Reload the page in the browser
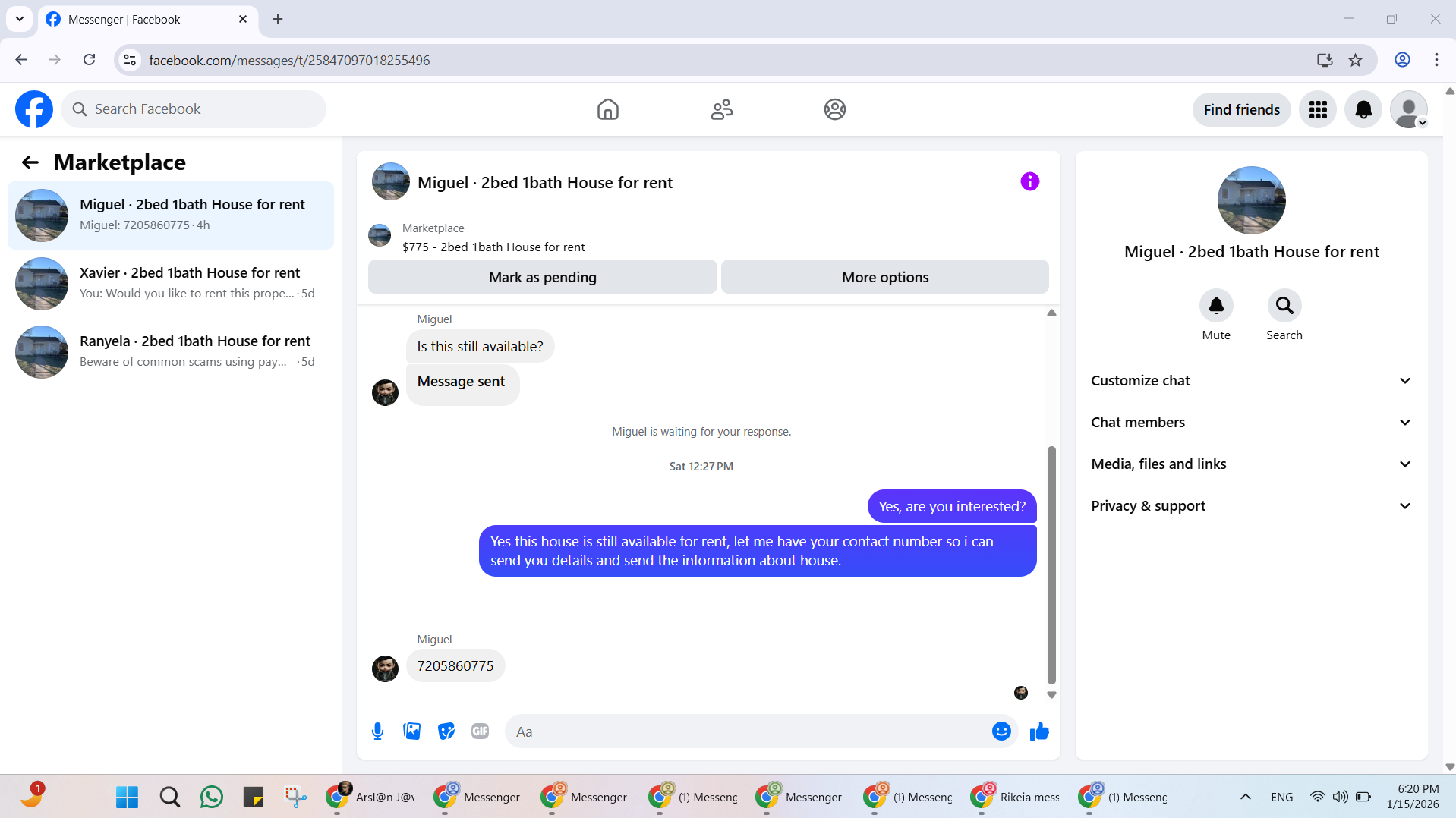The height and width of the screenshot is (818, 1456). point(89,60)
